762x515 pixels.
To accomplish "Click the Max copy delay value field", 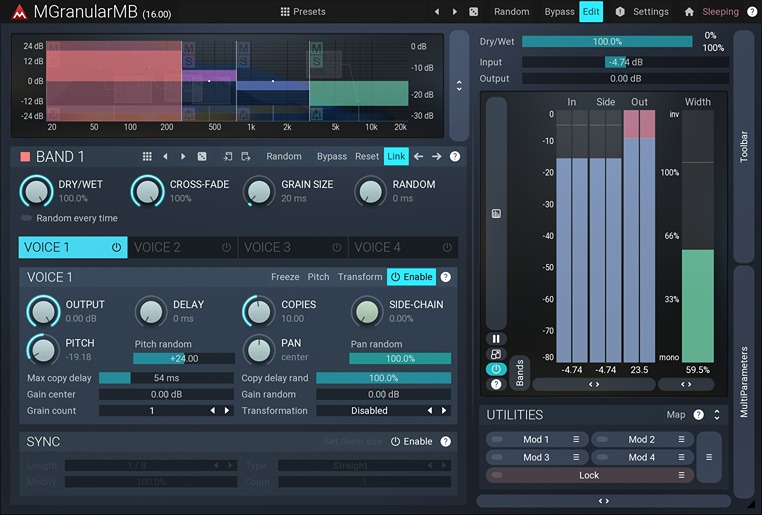I will (166, 378).
